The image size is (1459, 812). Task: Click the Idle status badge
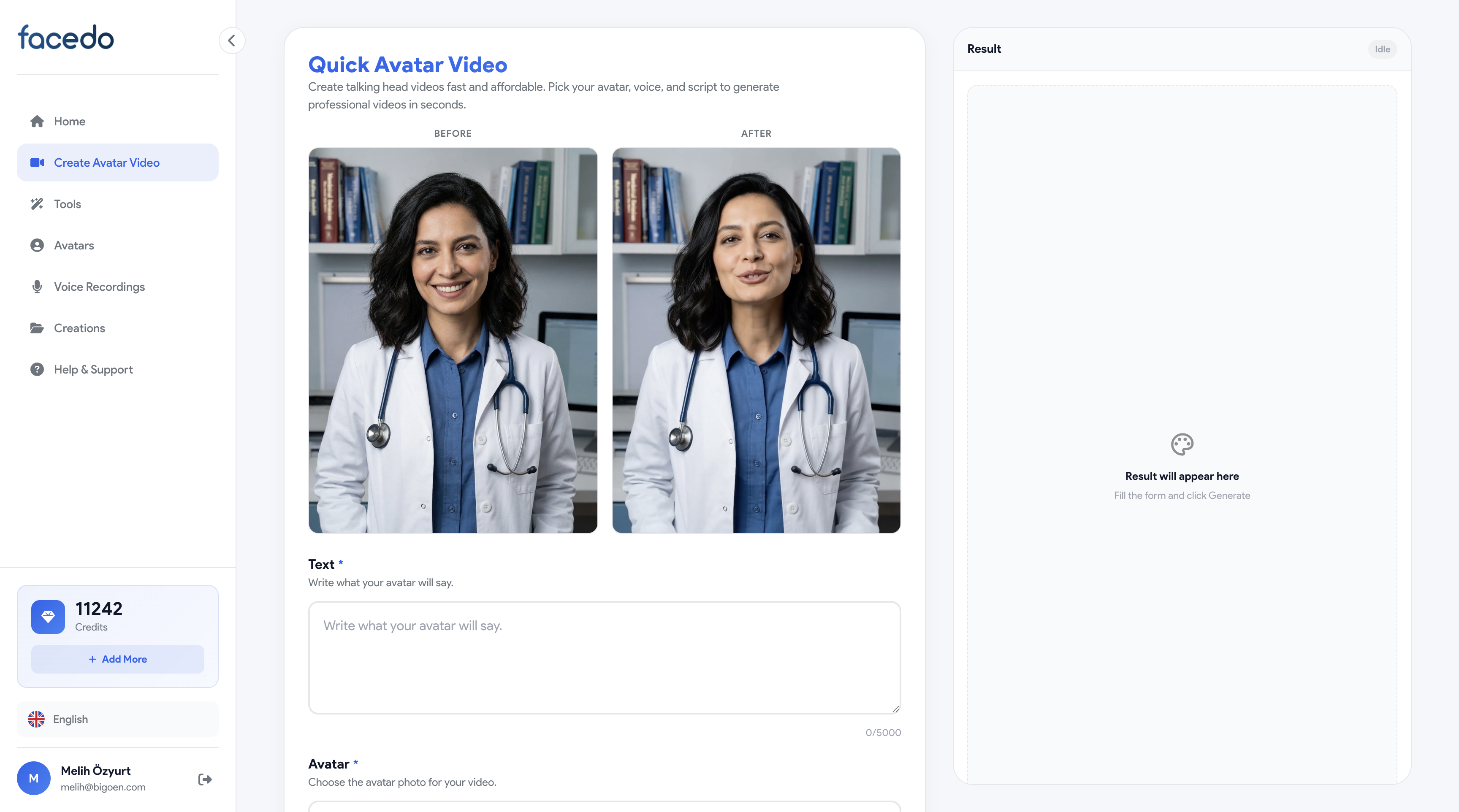tap(1382, 49)
